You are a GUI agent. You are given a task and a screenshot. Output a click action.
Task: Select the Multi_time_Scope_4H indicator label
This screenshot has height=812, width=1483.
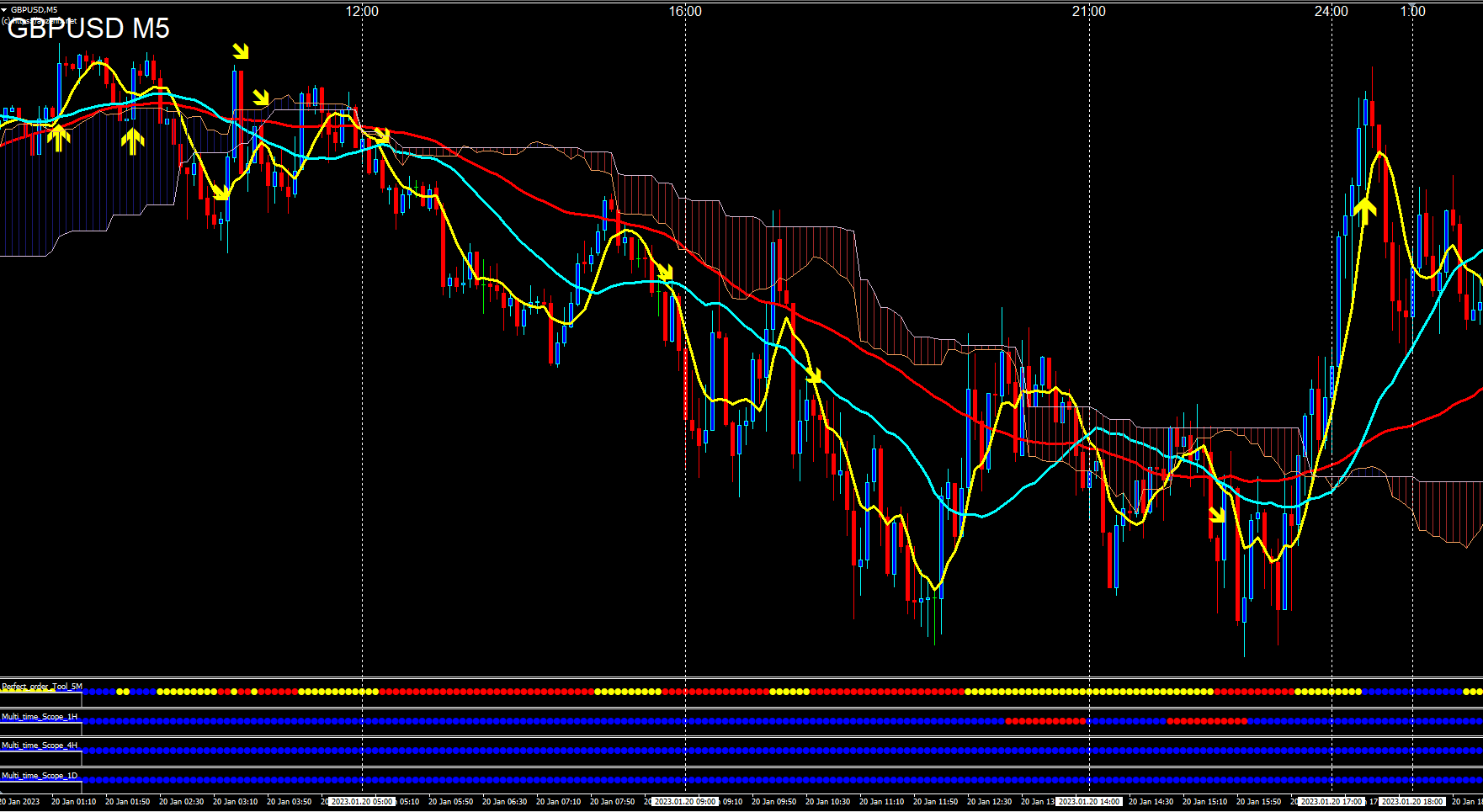tap(40, 746)
